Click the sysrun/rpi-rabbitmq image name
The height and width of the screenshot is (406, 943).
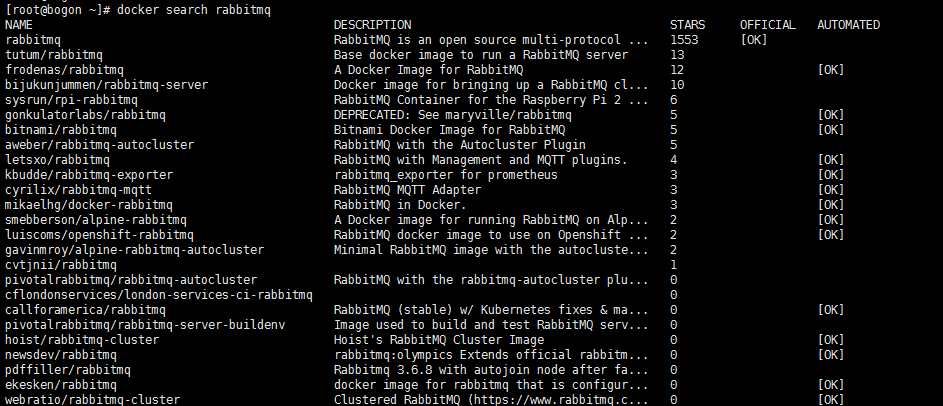pyautogui.click(x=71, y=100)
